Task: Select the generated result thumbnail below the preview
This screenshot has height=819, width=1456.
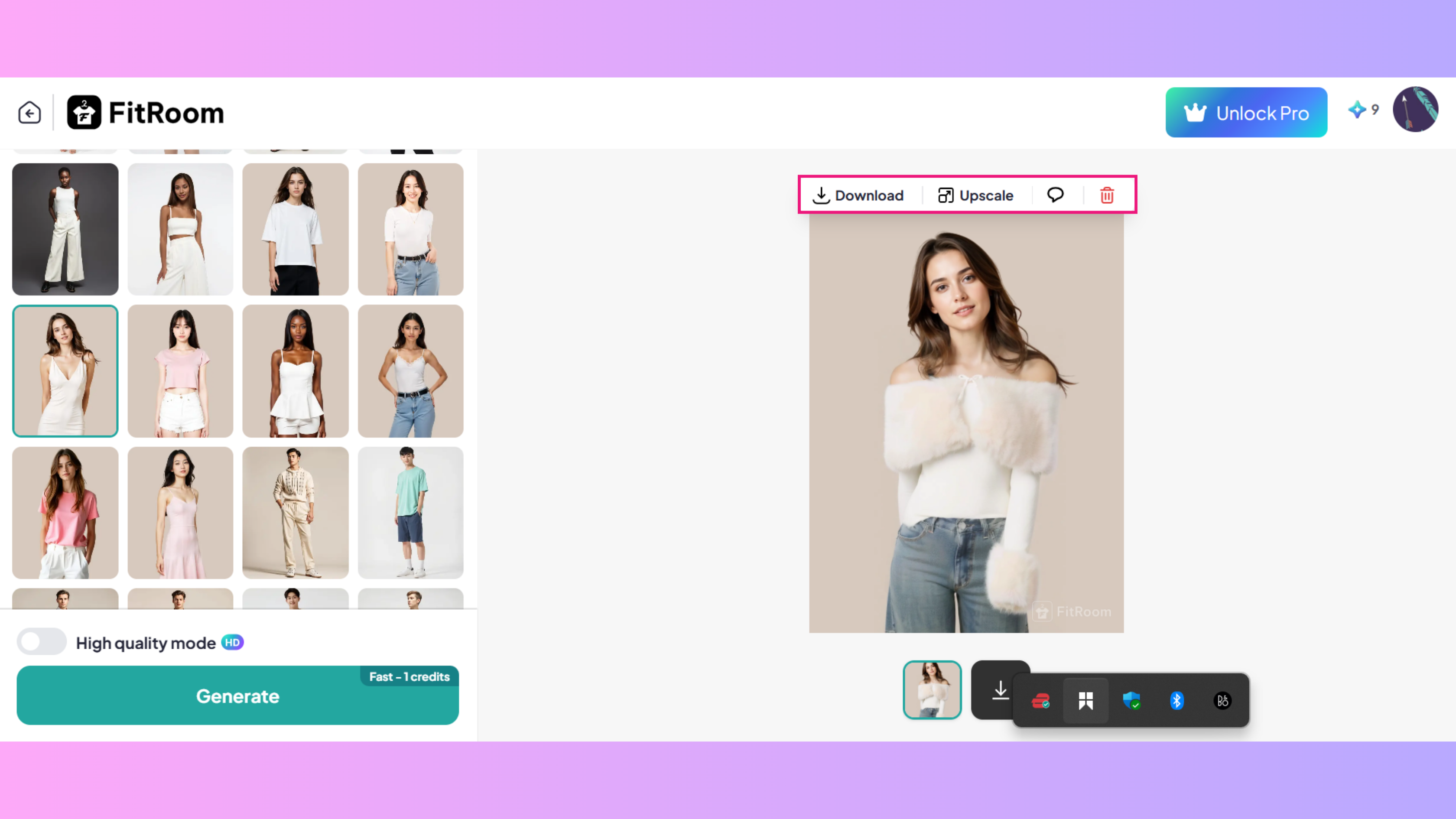Action: [932, 689]
